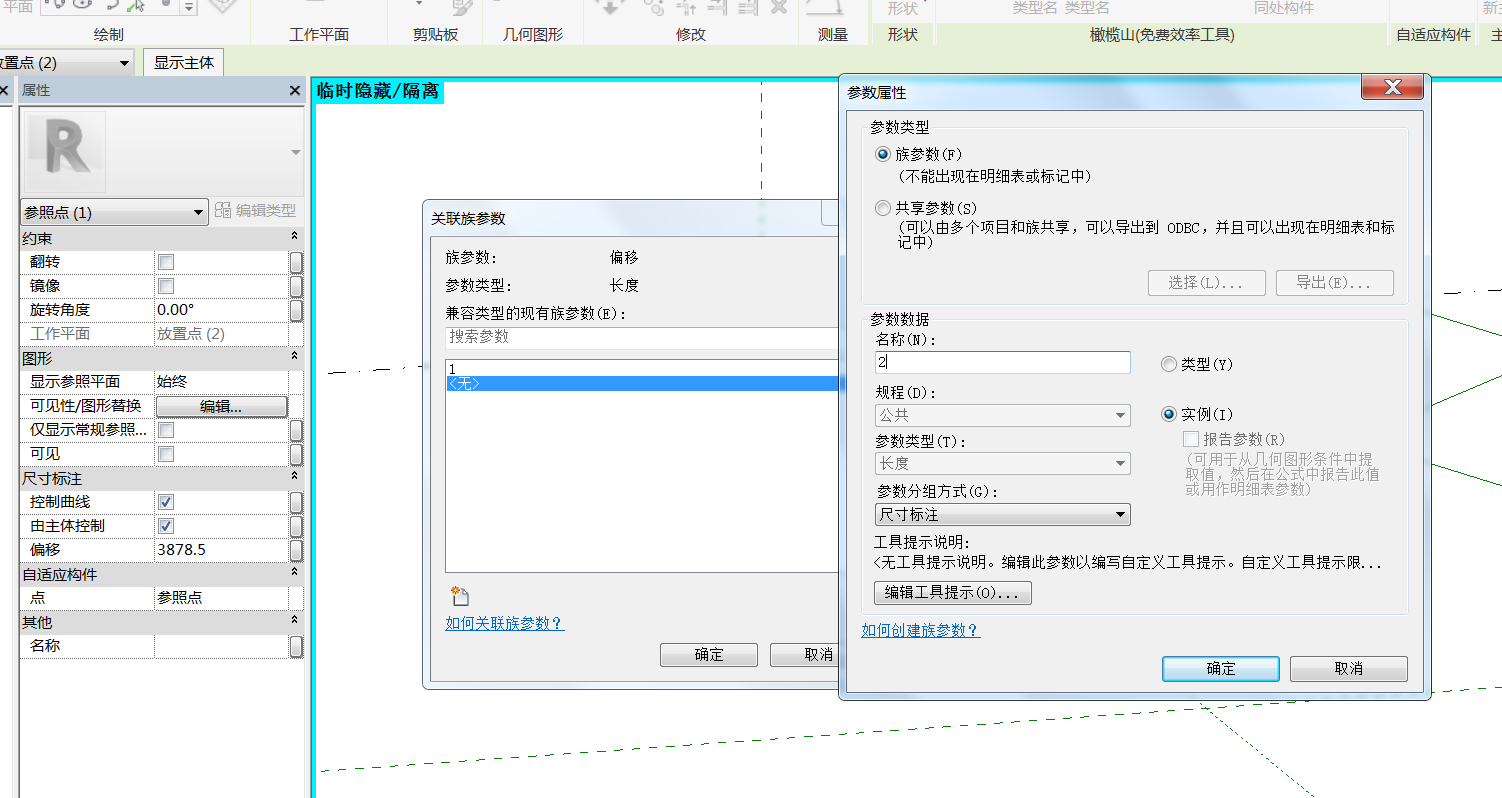Select the 共享参数(S) radio button
1502x798 pixels.
point(883,208)
